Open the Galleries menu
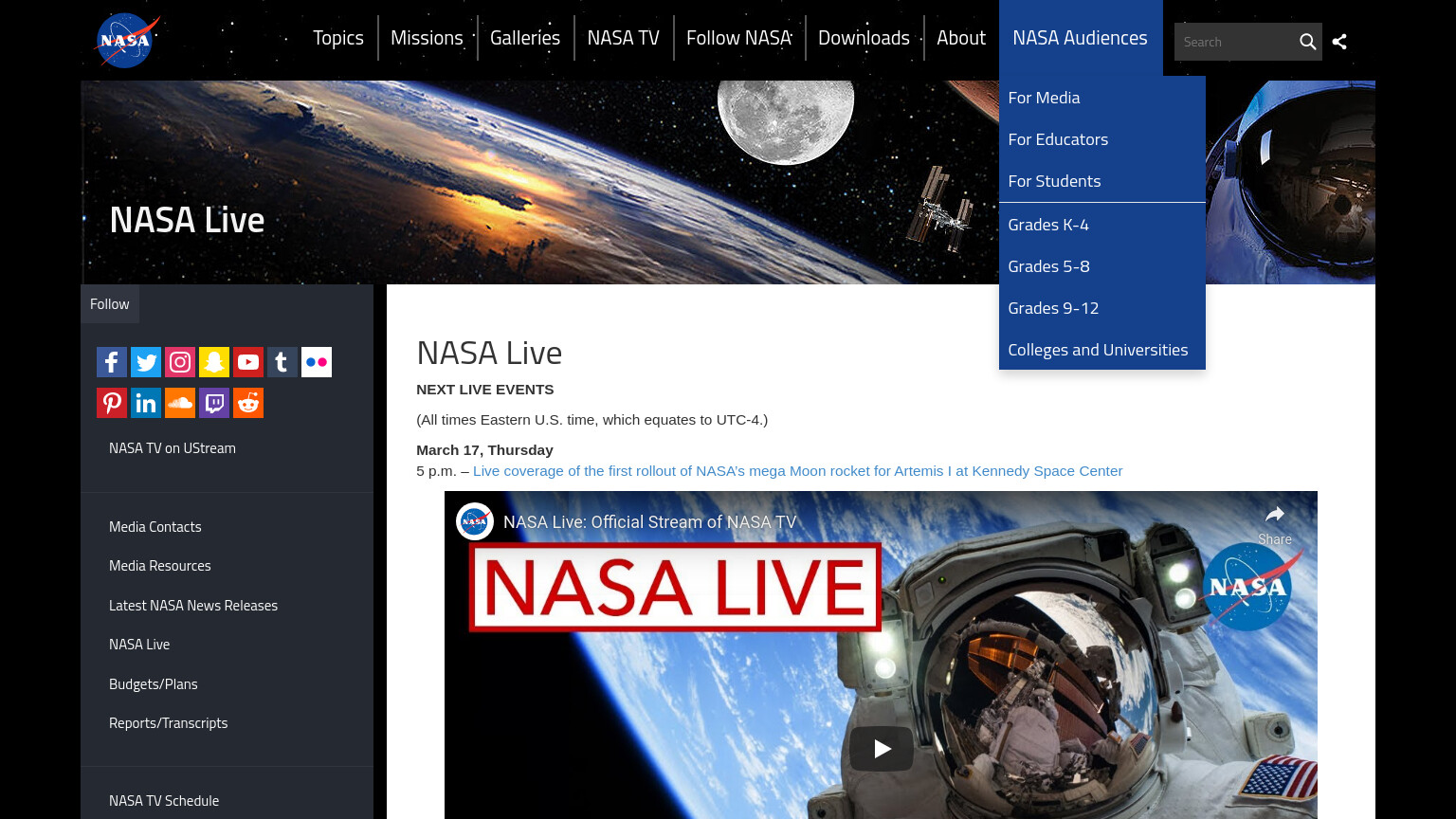The height and width of the screenshot is (819, 1456). tap(525, 38)
